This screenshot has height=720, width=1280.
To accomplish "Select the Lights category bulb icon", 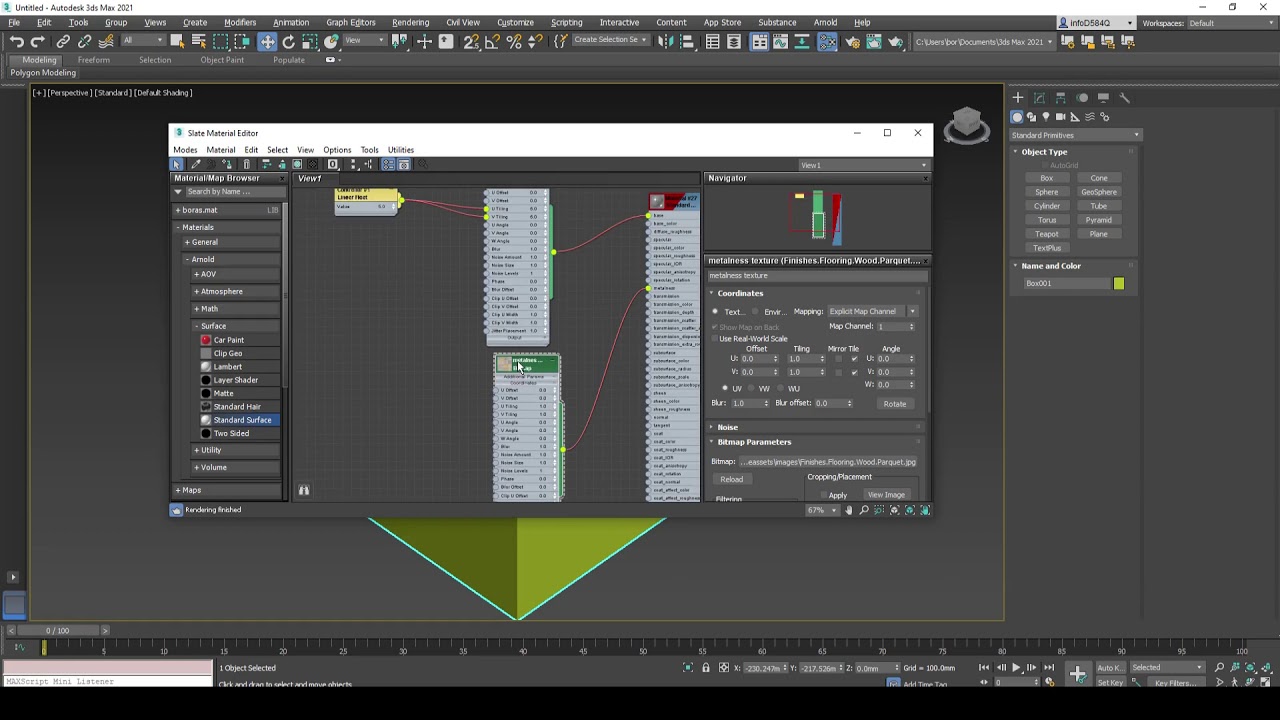I will (x=1046, y=117).
